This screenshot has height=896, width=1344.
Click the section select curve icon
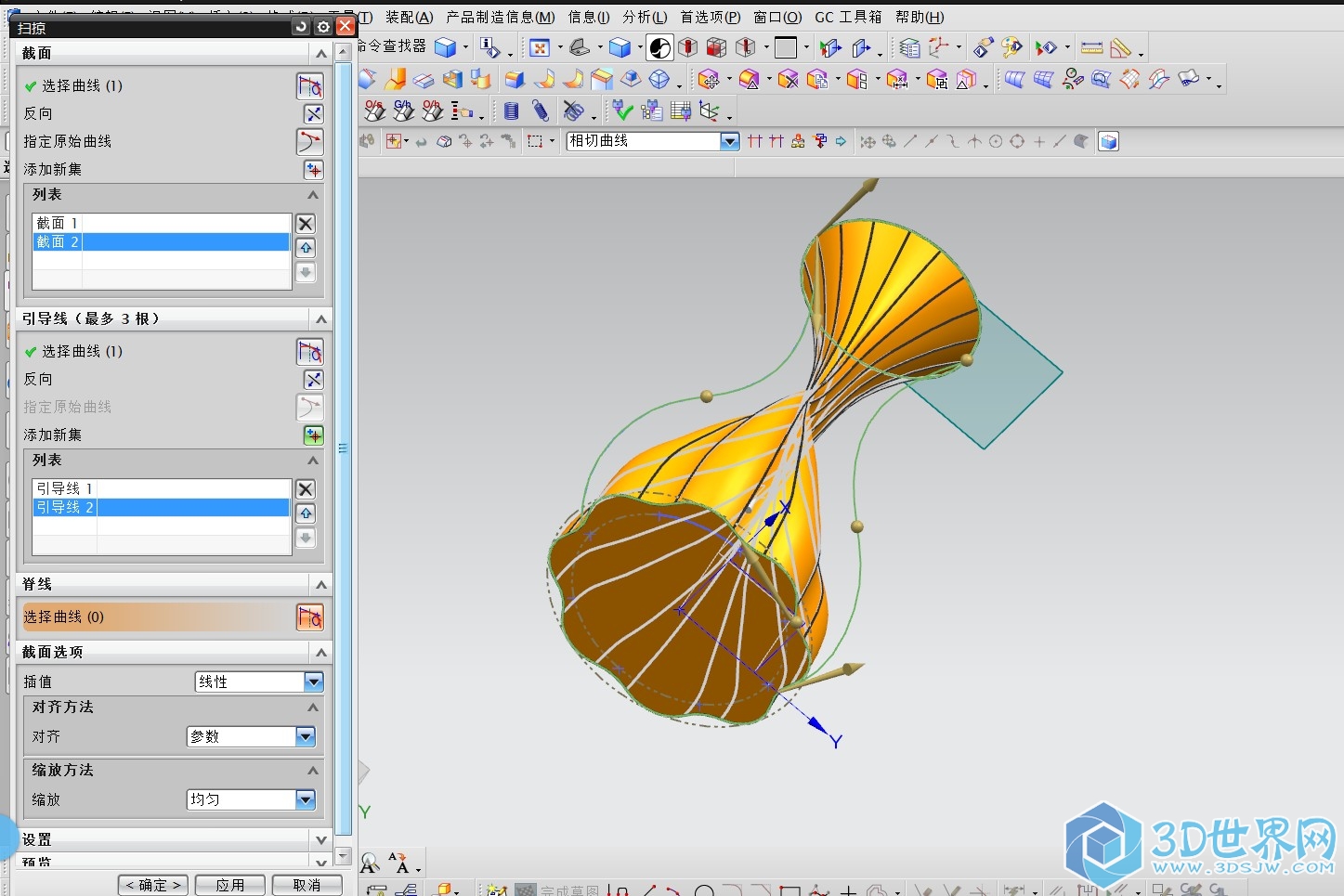(x=310, y=86)
